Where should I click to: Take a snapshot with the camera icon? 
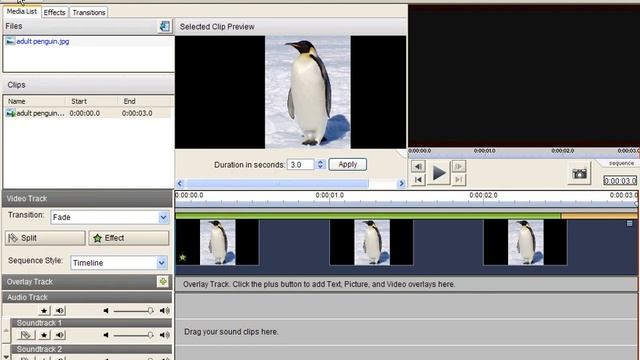click(579, 174)
